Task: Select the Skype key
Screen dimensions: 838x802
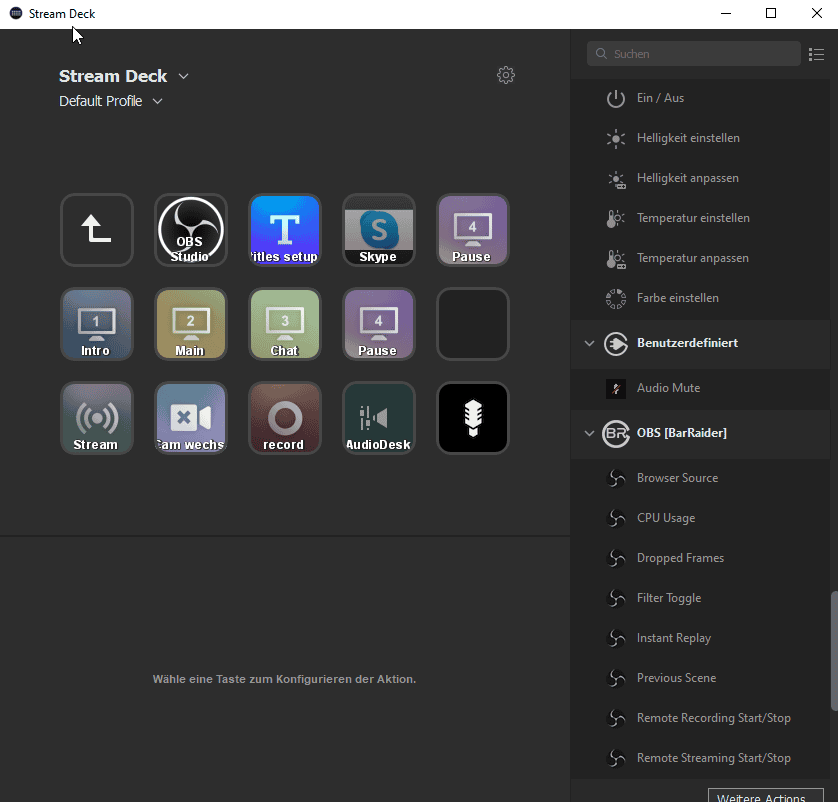Action: [379, 230]
